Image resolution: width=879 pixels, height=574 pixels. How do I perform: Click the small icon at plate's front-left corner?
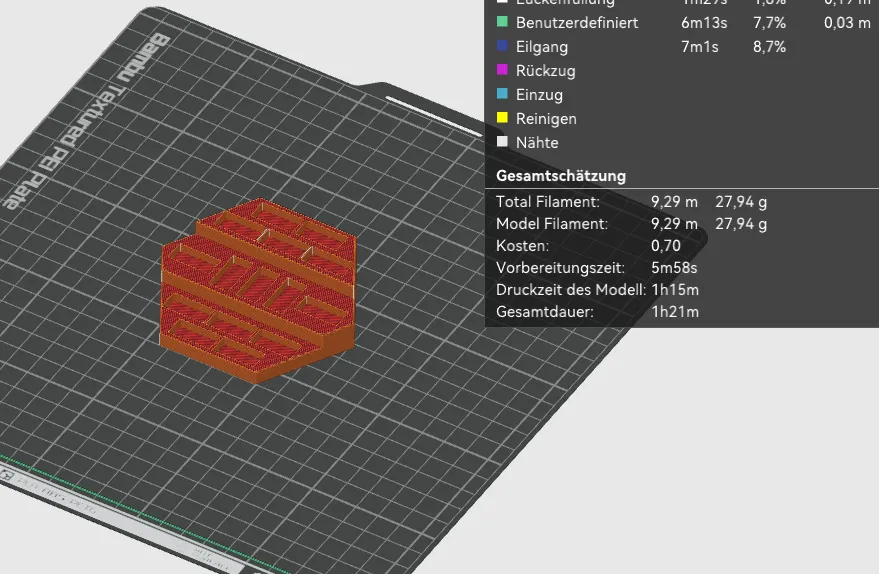pos(4,475)
